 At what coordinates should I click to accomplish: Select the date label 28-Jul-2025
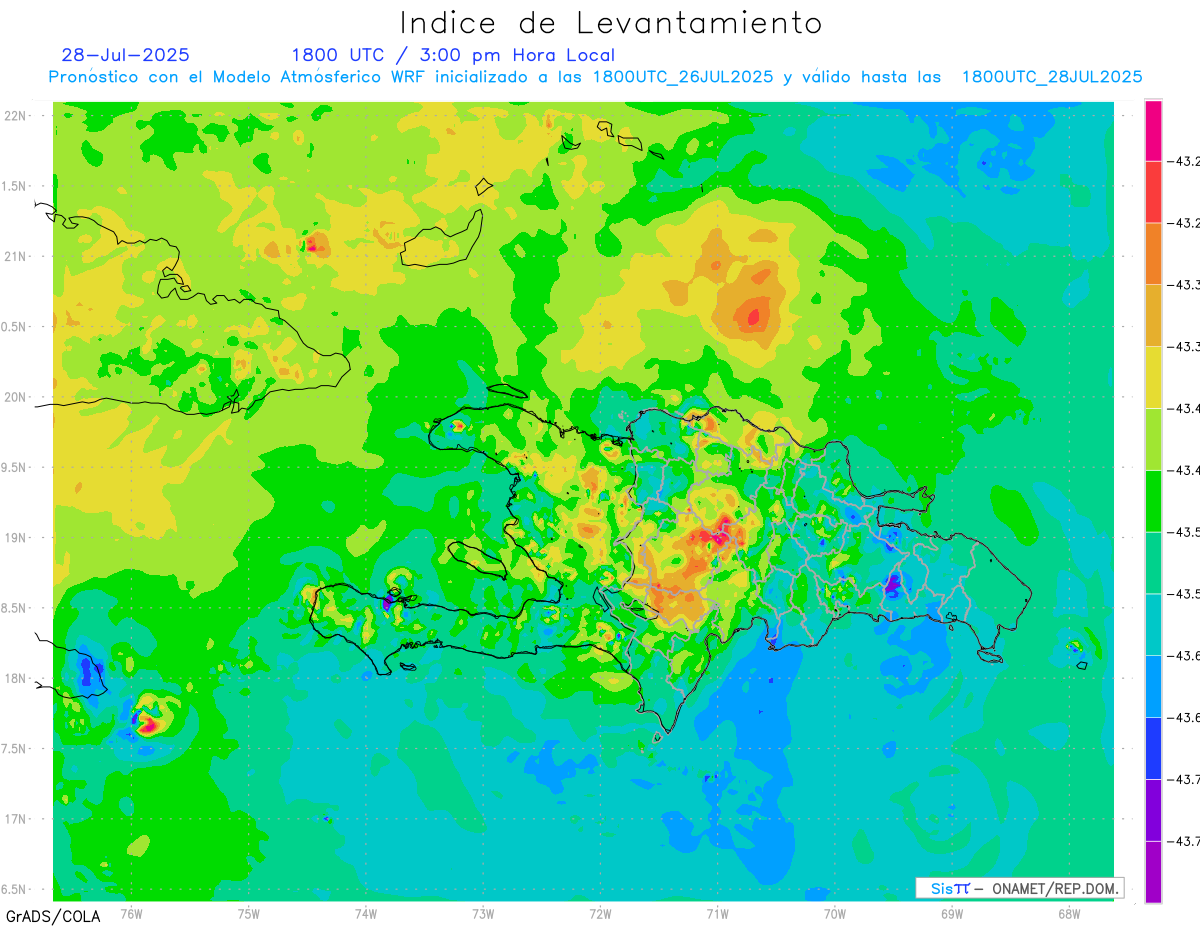[125, 55]
